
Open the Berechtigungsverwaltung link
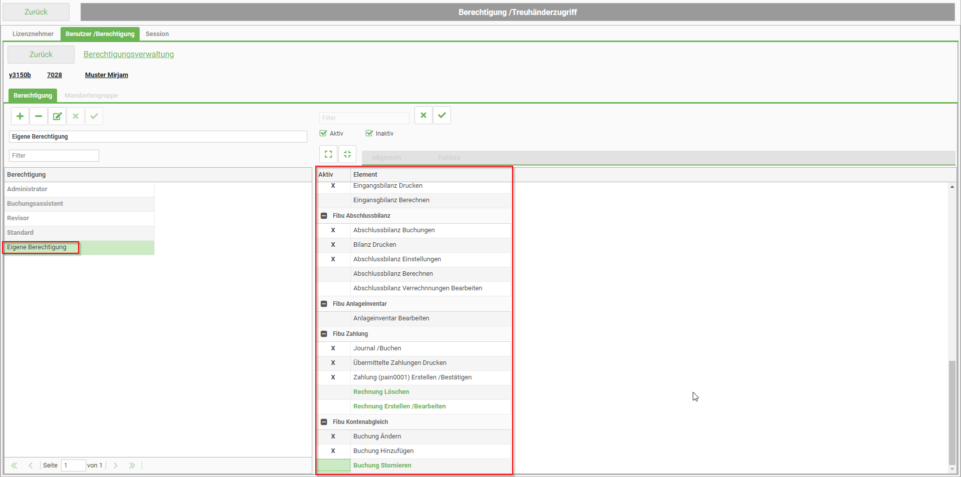(129, 55)
